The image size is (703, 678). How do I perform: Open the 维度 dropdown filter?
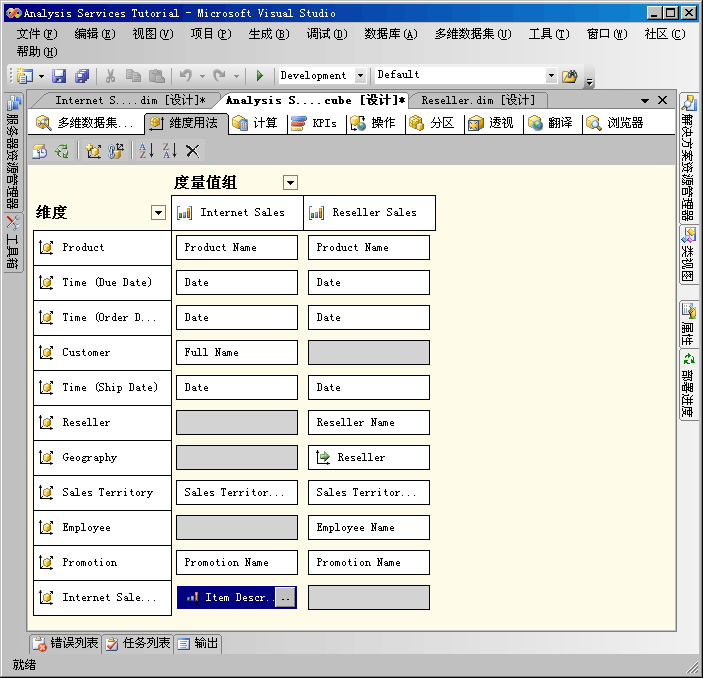click(158, 212)
